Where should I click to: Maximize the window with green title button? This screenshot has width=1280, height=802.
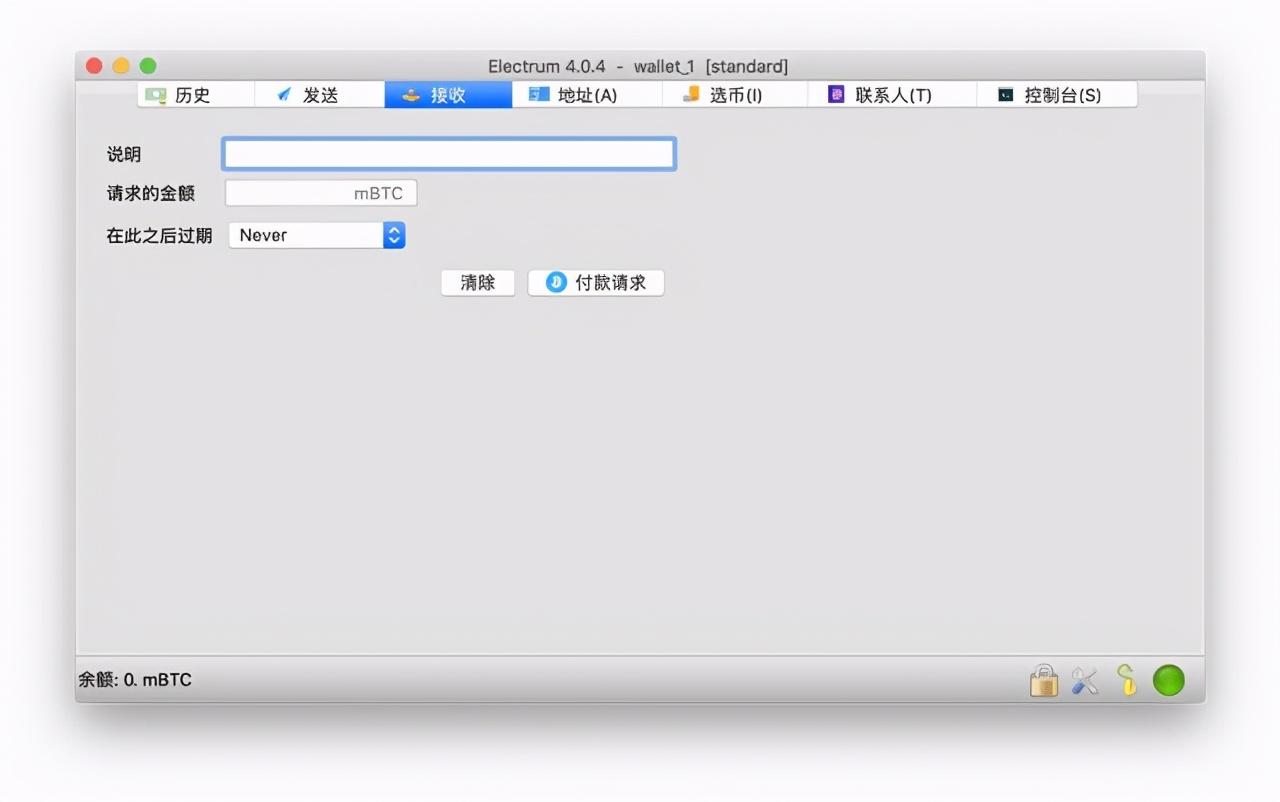point(148,66)
